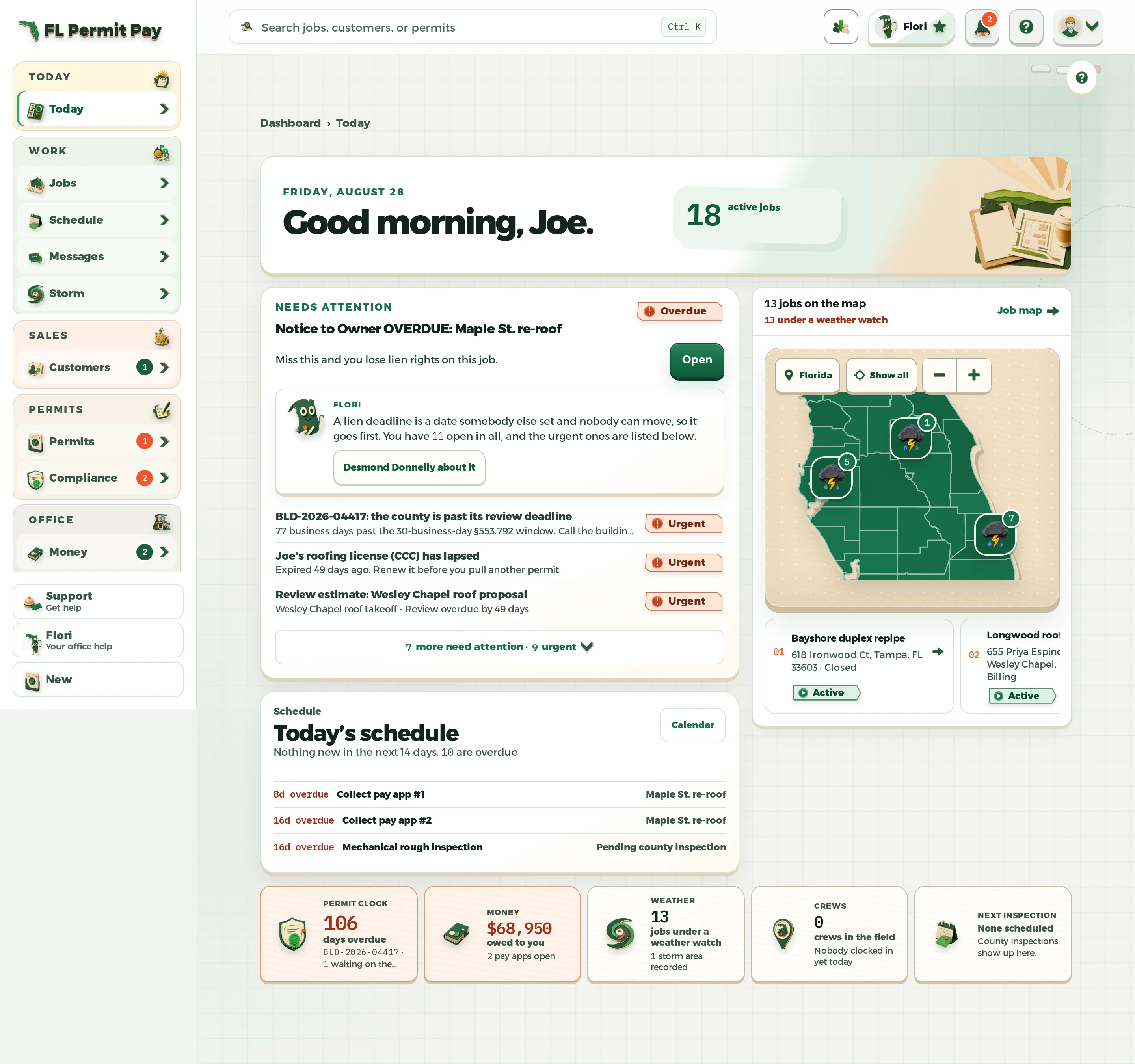The height and width of the screenshot is (1064, 1135).
Task: Click the star icon on the Flori button
Action: pos(939,27)
